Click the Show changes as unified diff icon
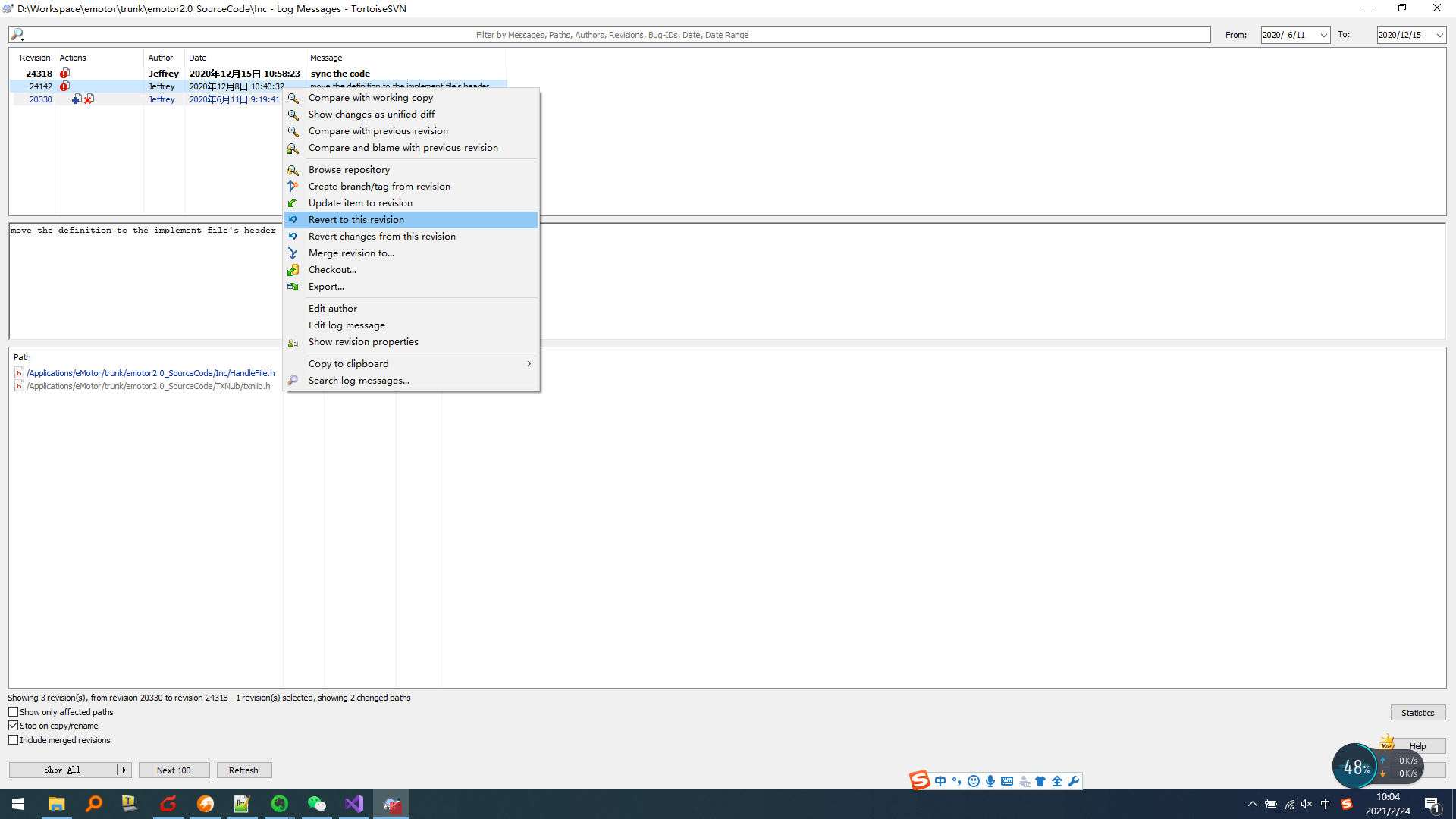The image size is (1456, 819). coord(293,114)
